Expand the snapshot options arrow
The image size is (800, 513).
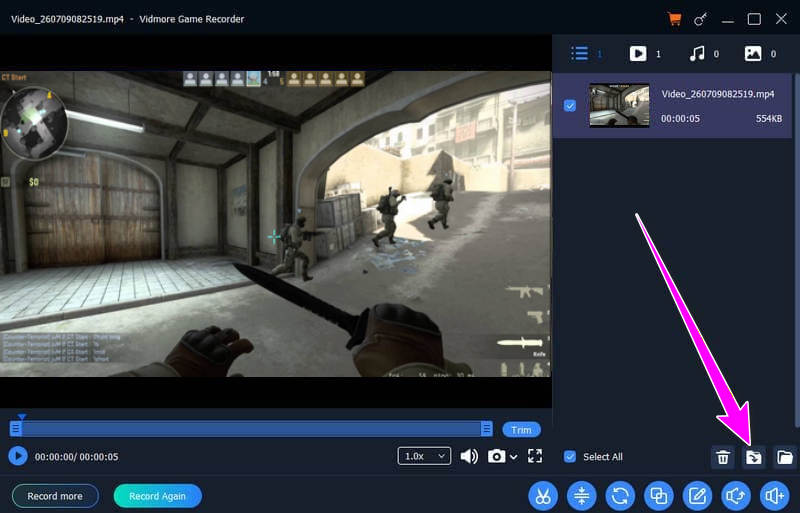coord(514,457)
